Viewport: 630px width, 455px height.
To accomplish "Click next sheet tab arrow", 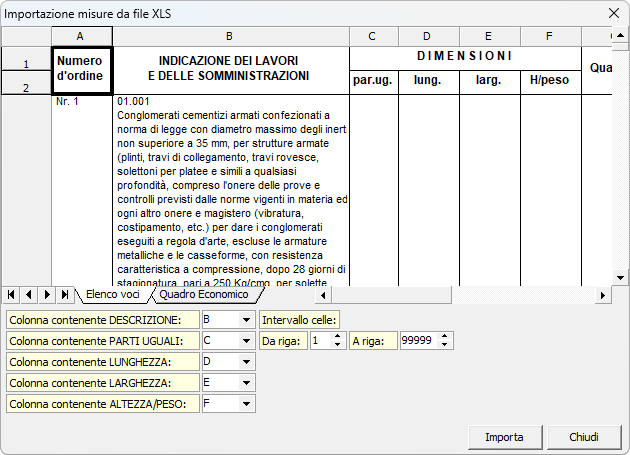I will point(47,295).
